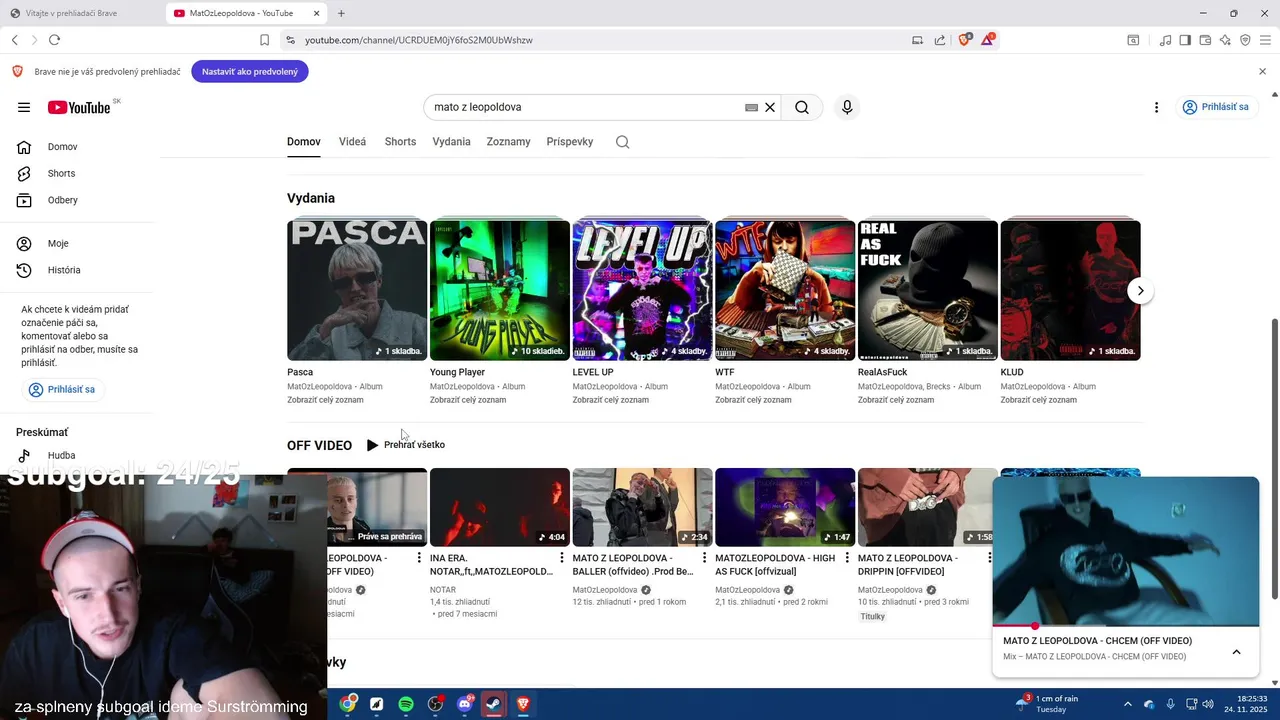Seek in the miniplayer progress bar
This screenshot has height=720, width=1280.
point(1126,626)
